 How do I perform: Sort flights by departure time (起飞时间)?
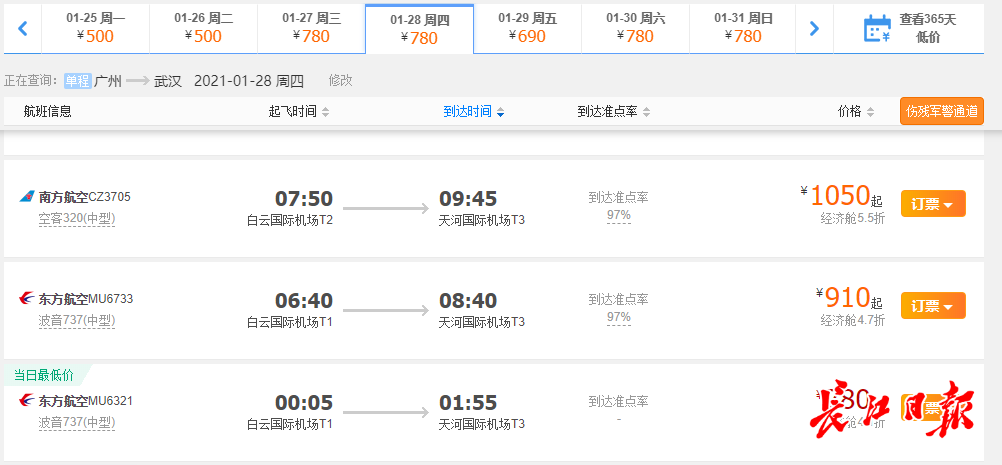299,112
